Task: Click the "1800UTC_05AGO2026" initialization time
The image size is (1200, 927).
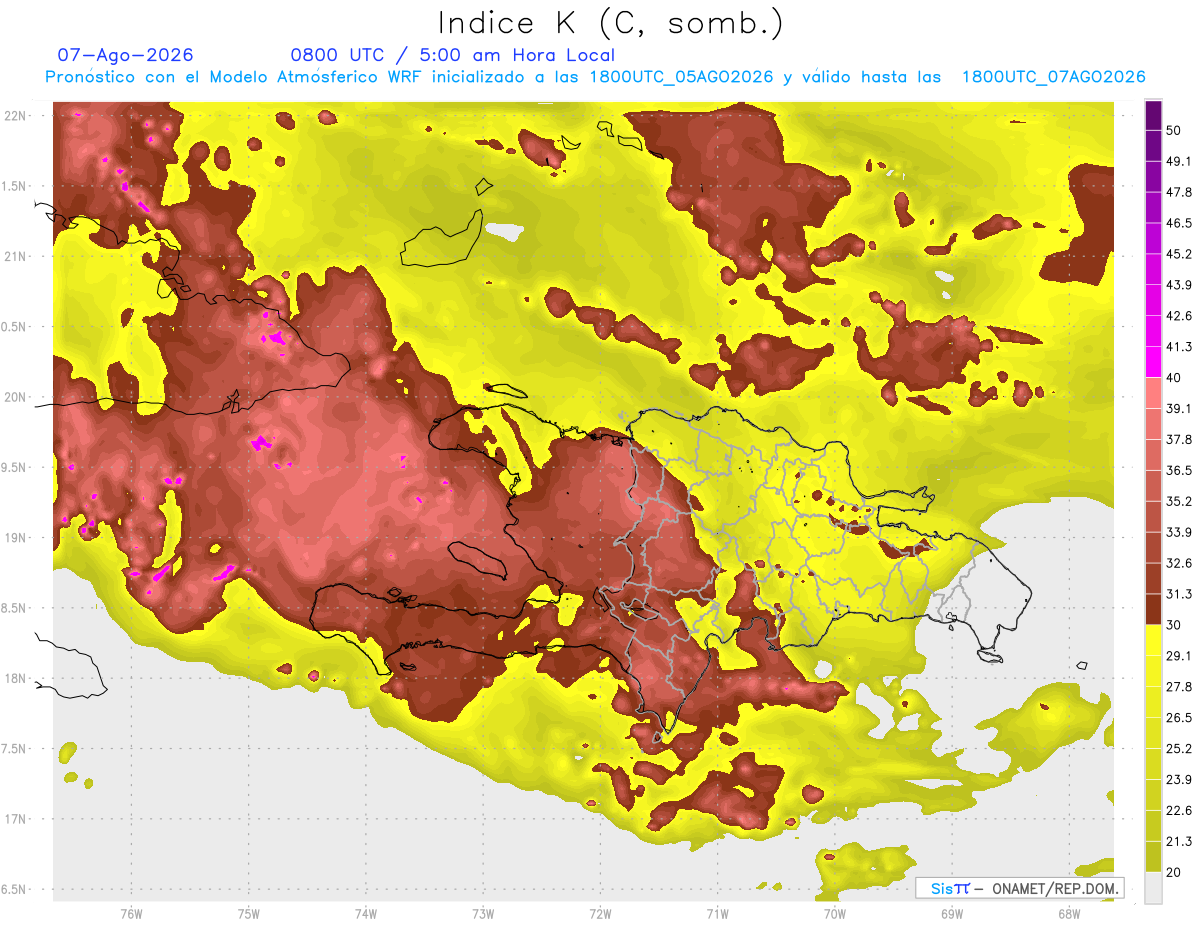Action: [x=681, y=77]
